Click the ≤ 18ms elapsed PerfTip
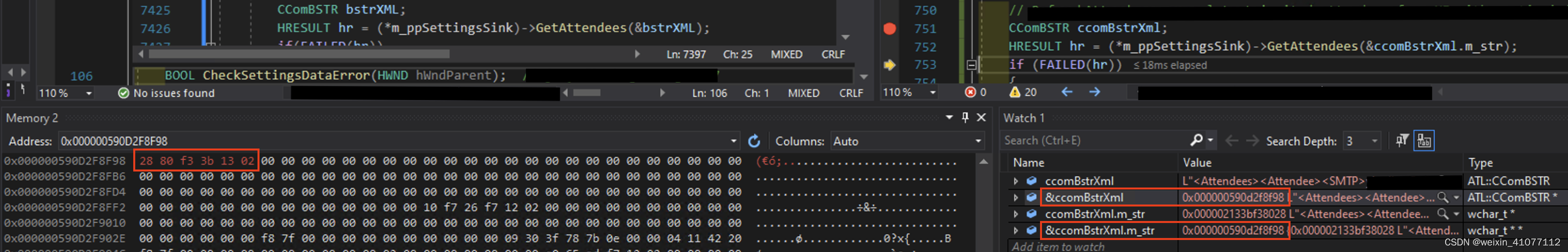Screen dimensions: 1568x252 point(1169,65)
